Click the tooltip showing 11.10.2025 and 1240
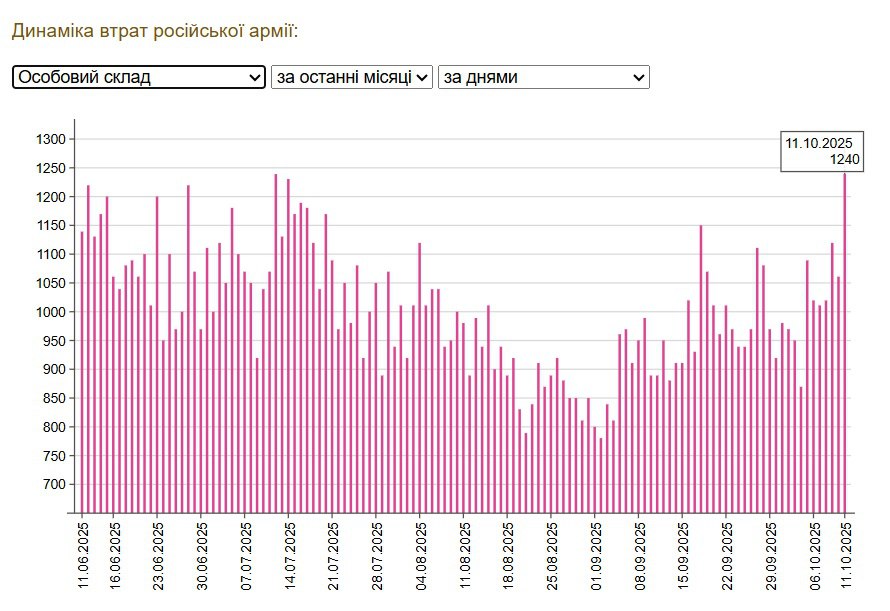The width and height of the screenshot is (890, 611). coord(822,151)
